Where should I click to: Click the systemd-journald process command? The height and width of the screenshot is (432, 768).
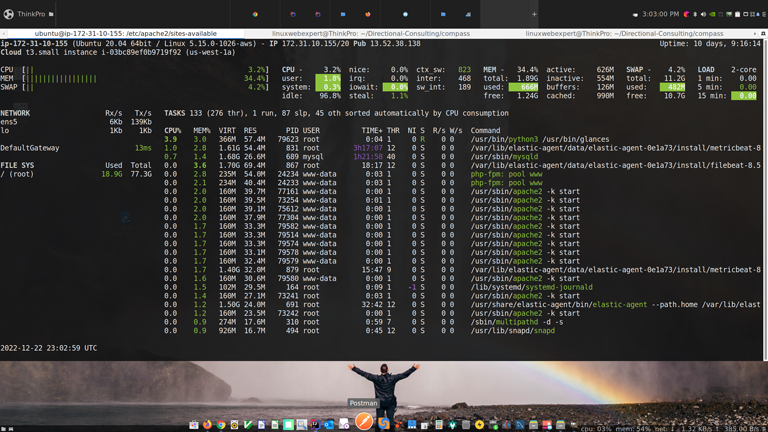pyautogui.click(x=531, y=287)
